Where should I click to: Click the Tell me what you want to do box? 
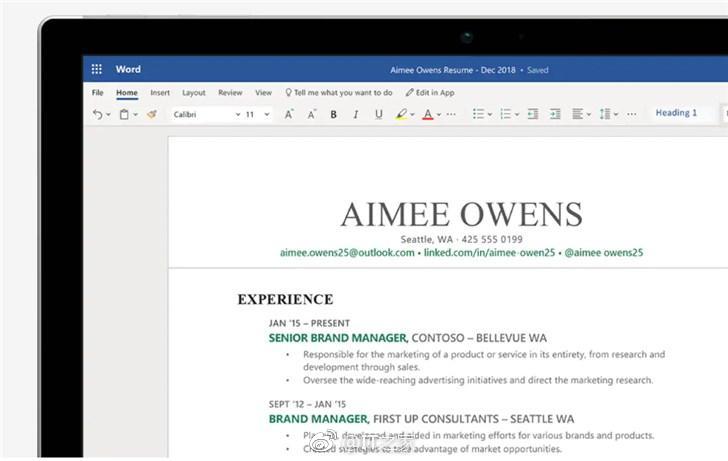339,92
